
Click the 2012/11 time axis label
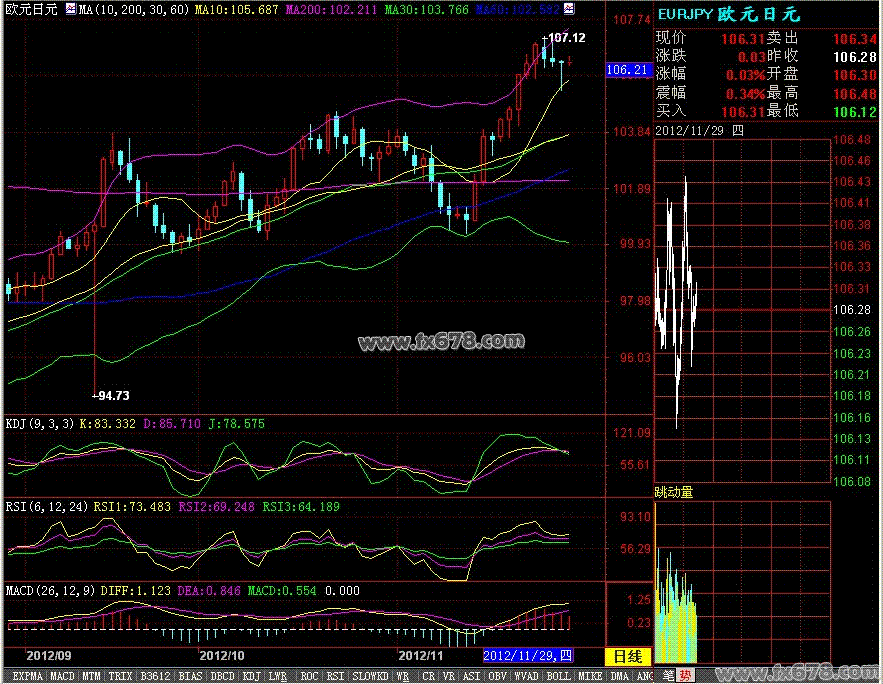pyautogui.click(x=421, y=655)
